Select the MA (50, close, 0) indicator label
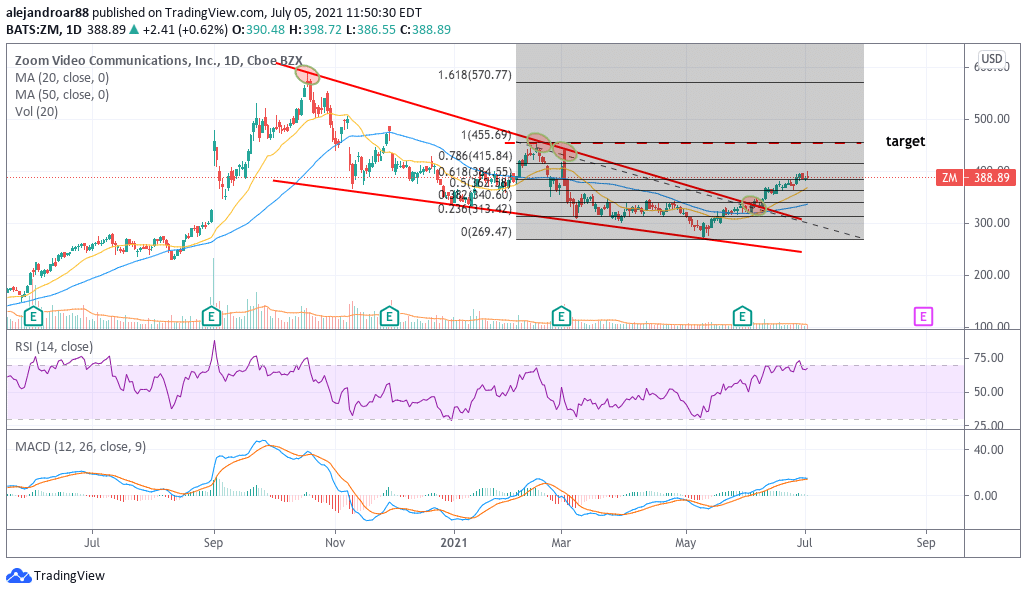Screen dimensions: 1027x594 (62, 94)
